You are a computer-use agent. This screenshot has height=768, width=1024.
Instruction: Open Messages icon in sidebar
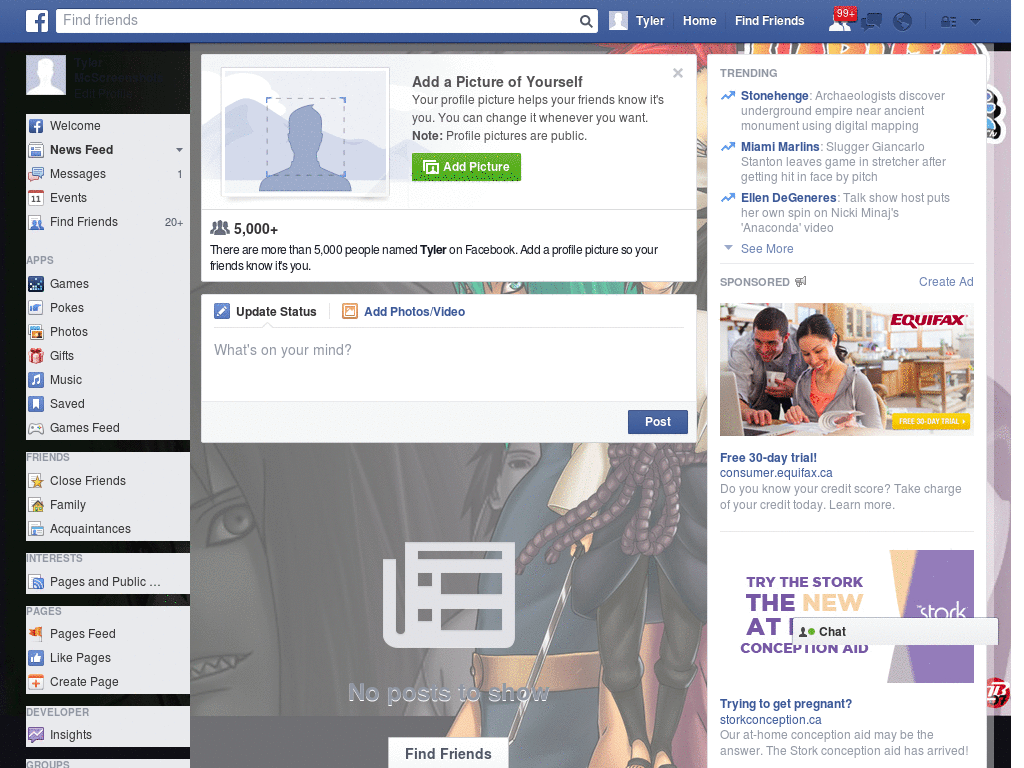36,174
